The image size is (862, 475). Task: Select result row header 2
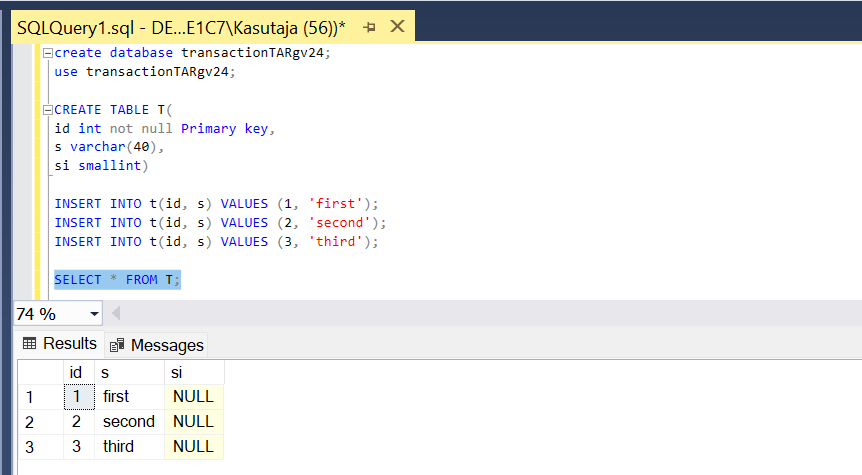(x=41, y=422)
